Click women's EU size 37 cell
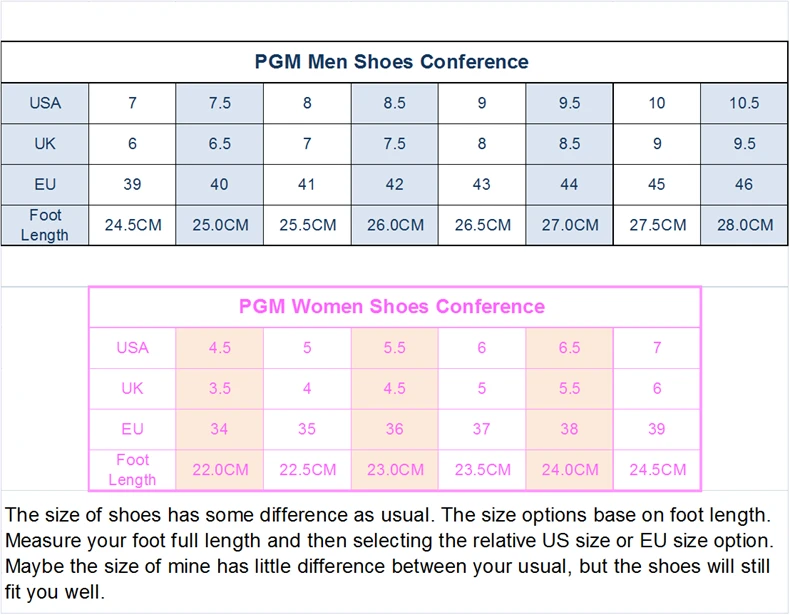The image size is (790, 615). click(482, 429)
